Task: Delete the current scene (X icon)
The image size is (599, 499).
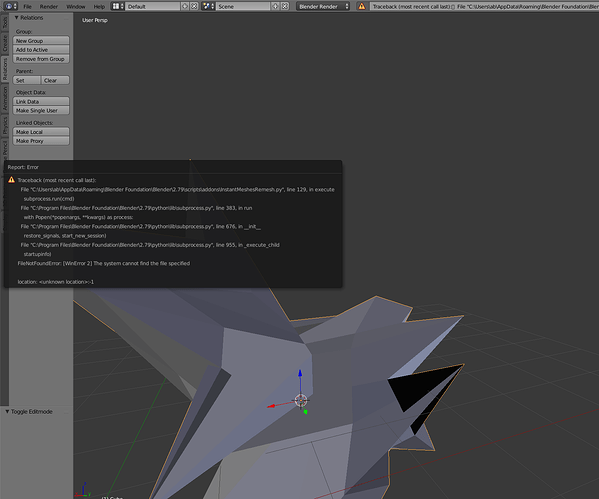Action: (285, 6)
